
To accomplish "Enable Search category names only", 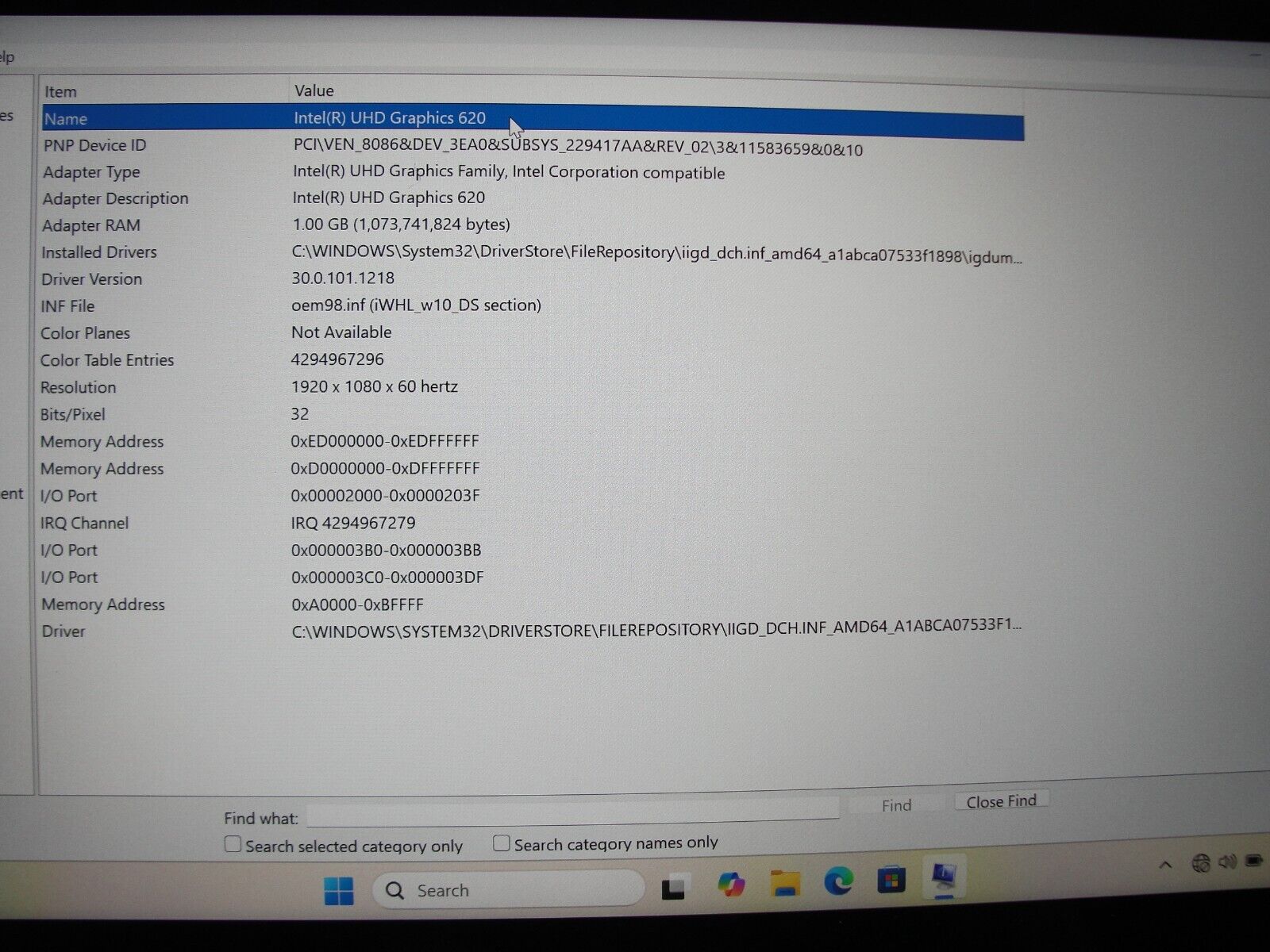I will tap(501, 843).
